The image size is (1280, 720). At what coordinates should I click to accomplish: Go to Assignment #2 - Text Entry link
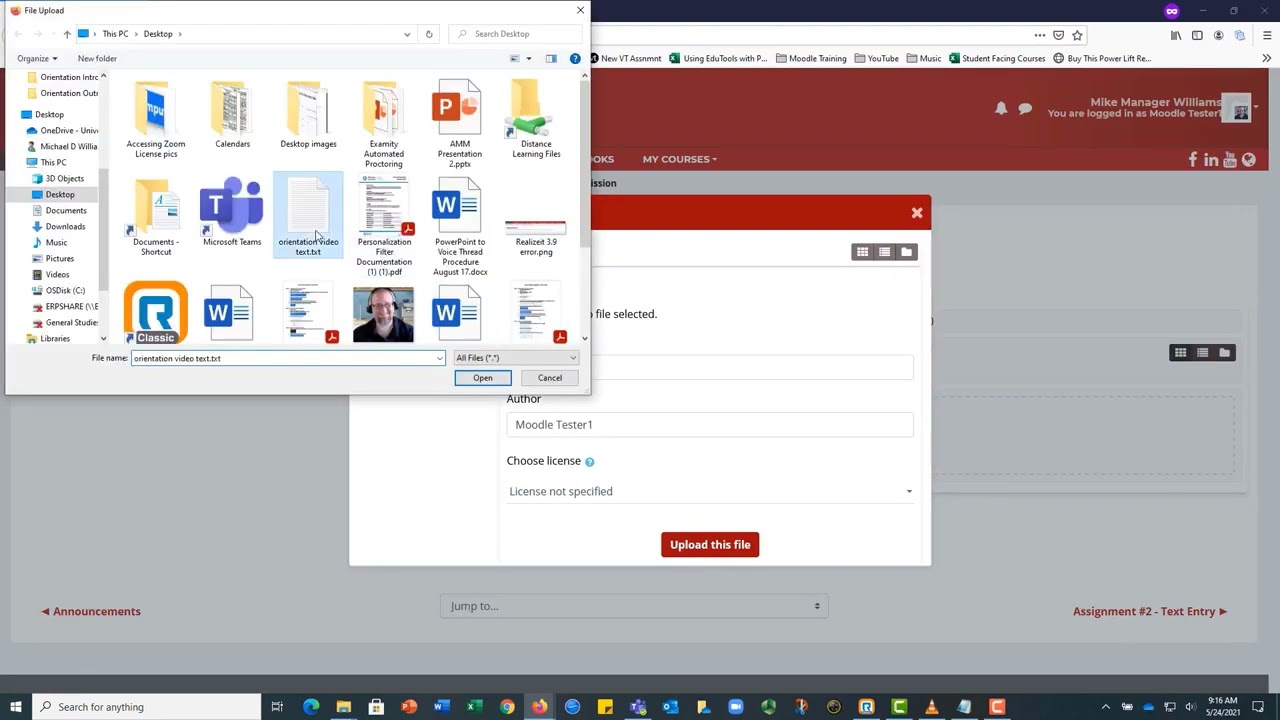click(x=1150, y=611)
